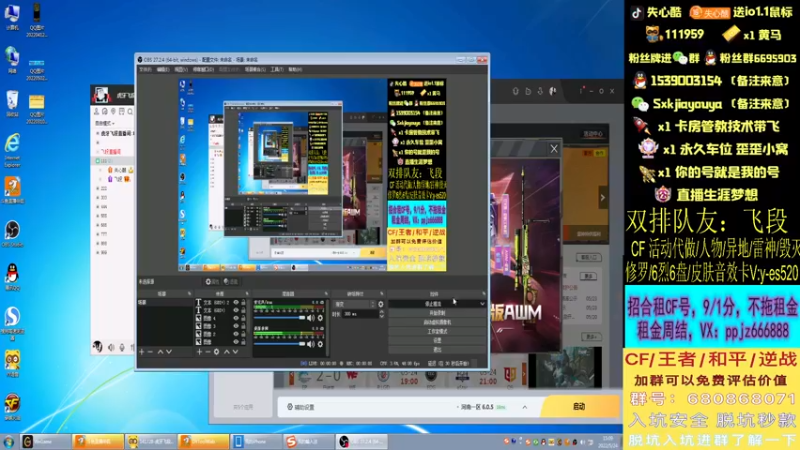Click second mixer channel volume slider

coord(280,344)
